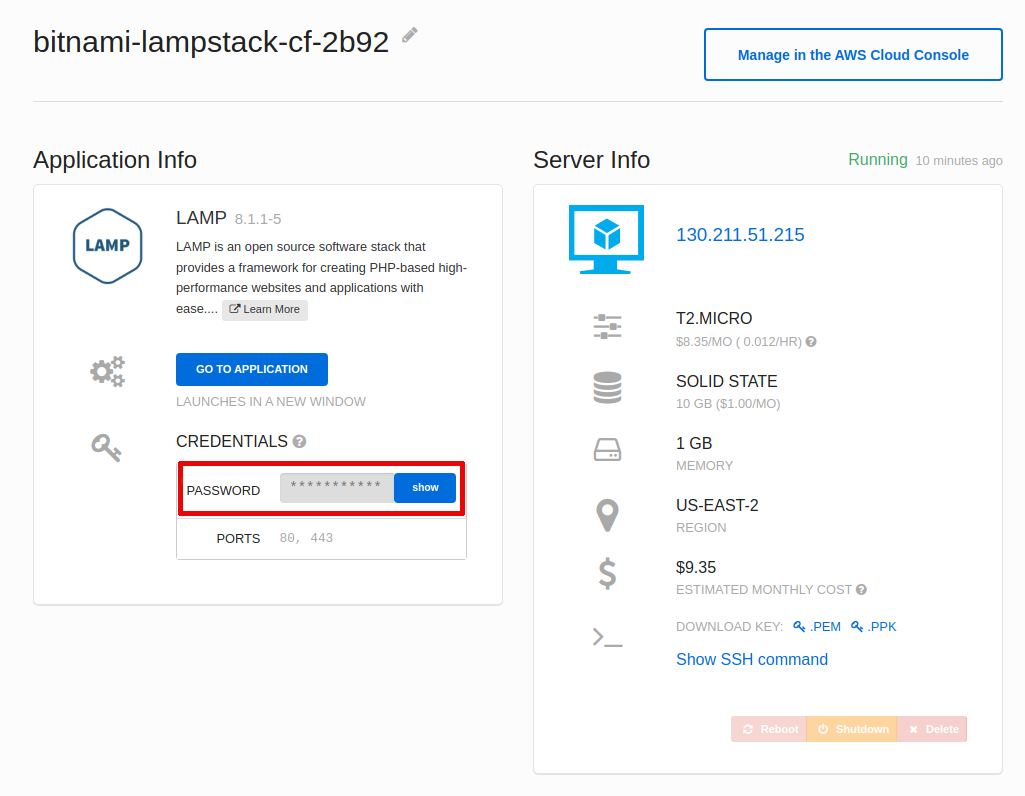
Task: Click the Application Info heading
Action: (115, 160)
